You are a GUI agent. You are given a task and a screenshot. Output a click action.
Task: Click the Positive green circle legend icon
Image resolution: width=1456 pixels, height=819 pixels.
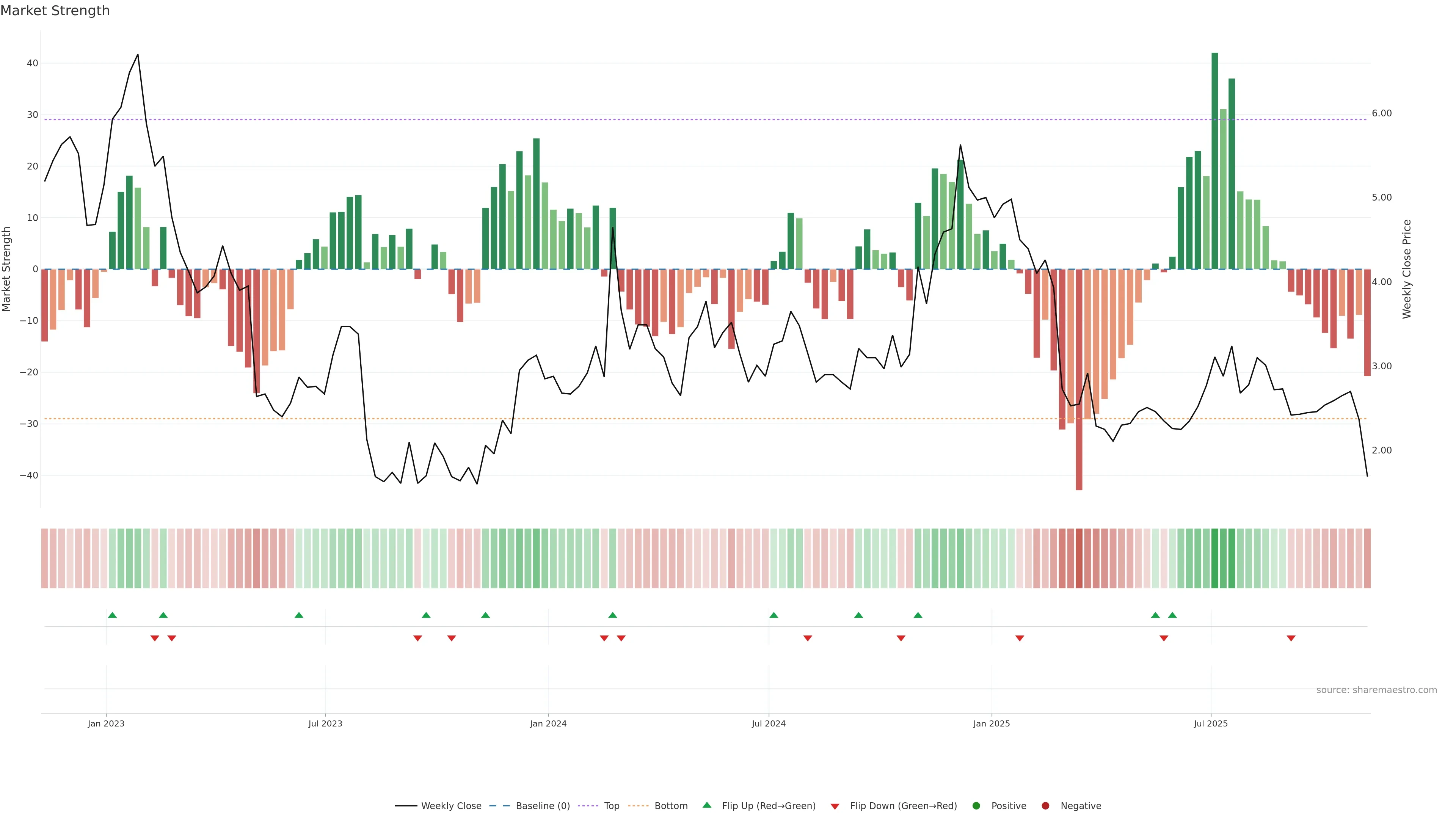[976, 806]
